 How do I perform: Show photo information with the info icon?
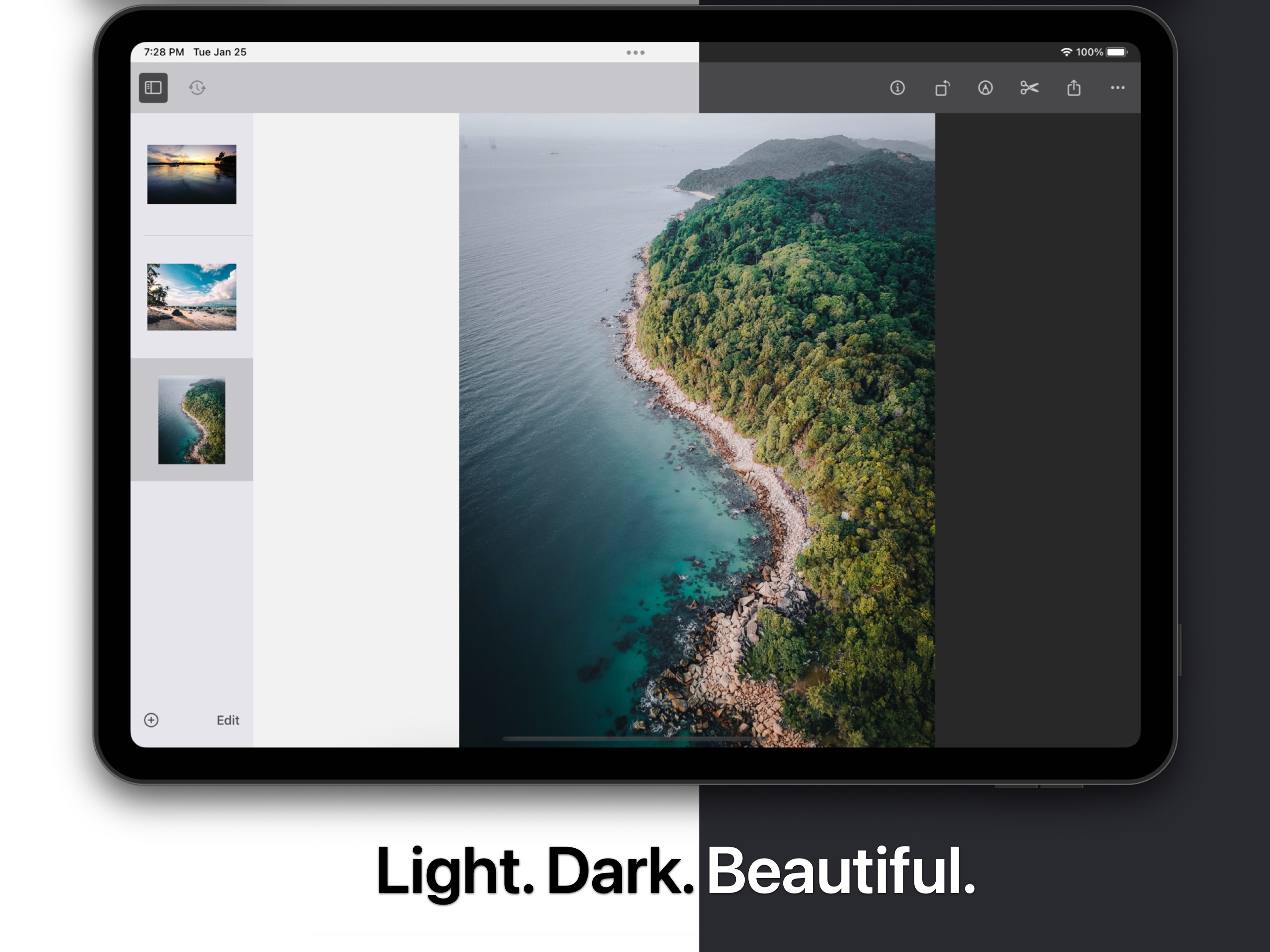[x=897, y=88]
